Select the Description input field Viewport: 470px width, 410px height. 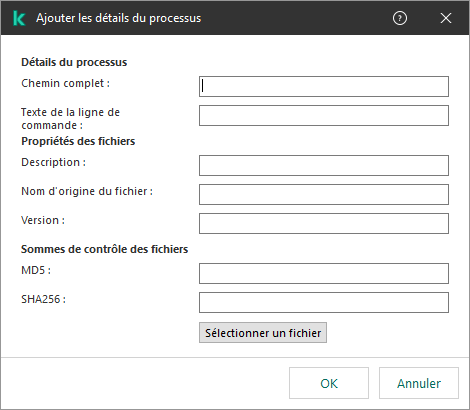(x=324, y=165)
